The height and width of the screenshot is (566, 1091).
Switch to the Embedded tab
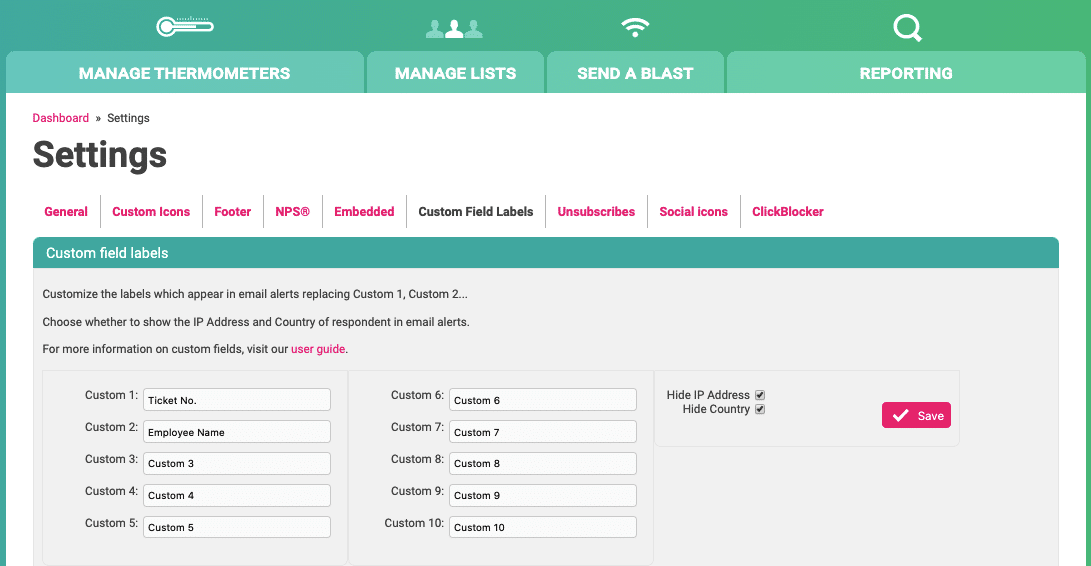(x=364, y=212)
